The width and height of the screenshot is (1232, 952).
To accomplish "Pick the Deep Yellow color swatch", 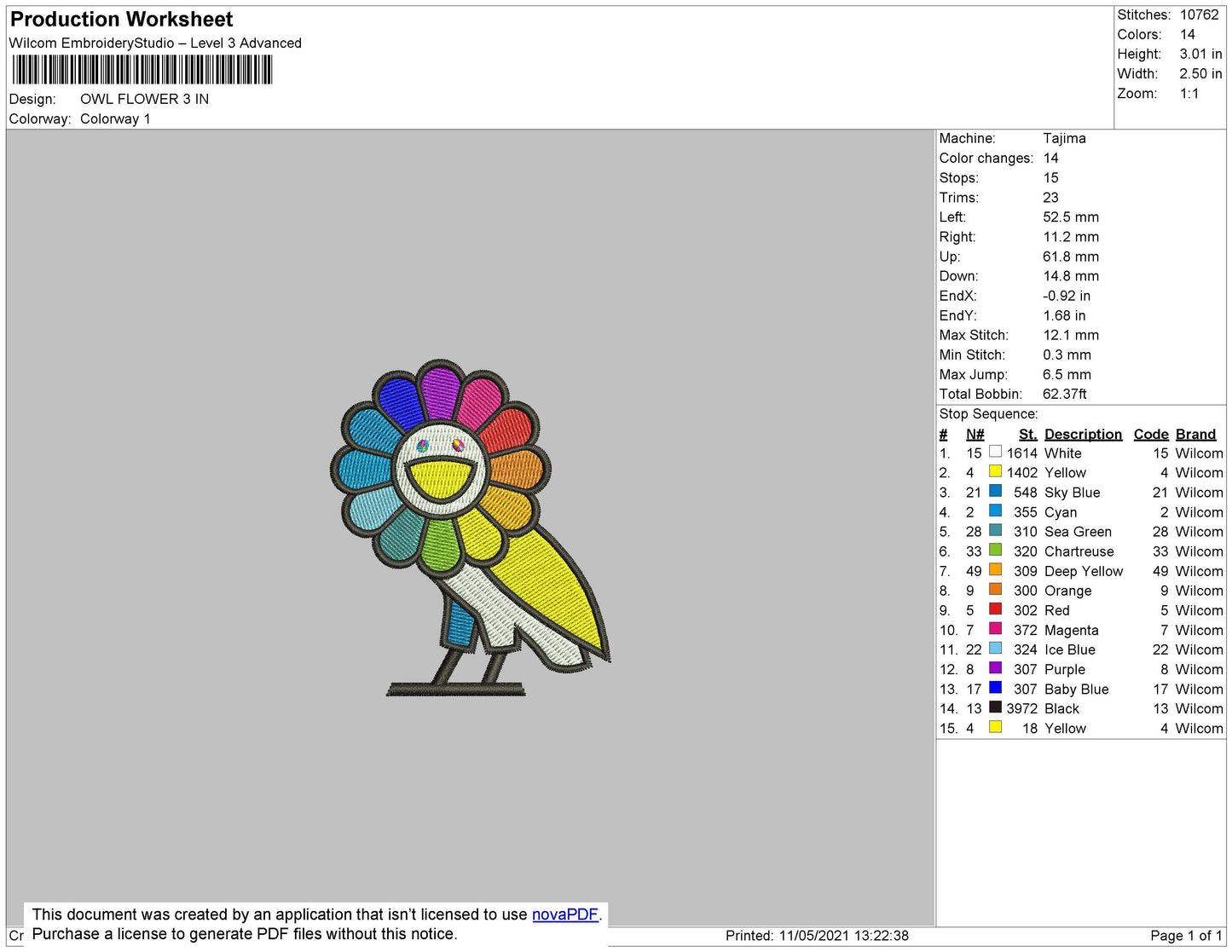I will click(x=995, y=569).
